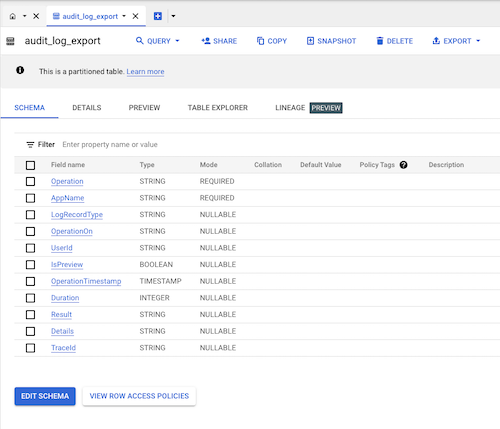
Task: Click the SNAPSHOT button
Action: pyautogui.click(x=331, y=41)
